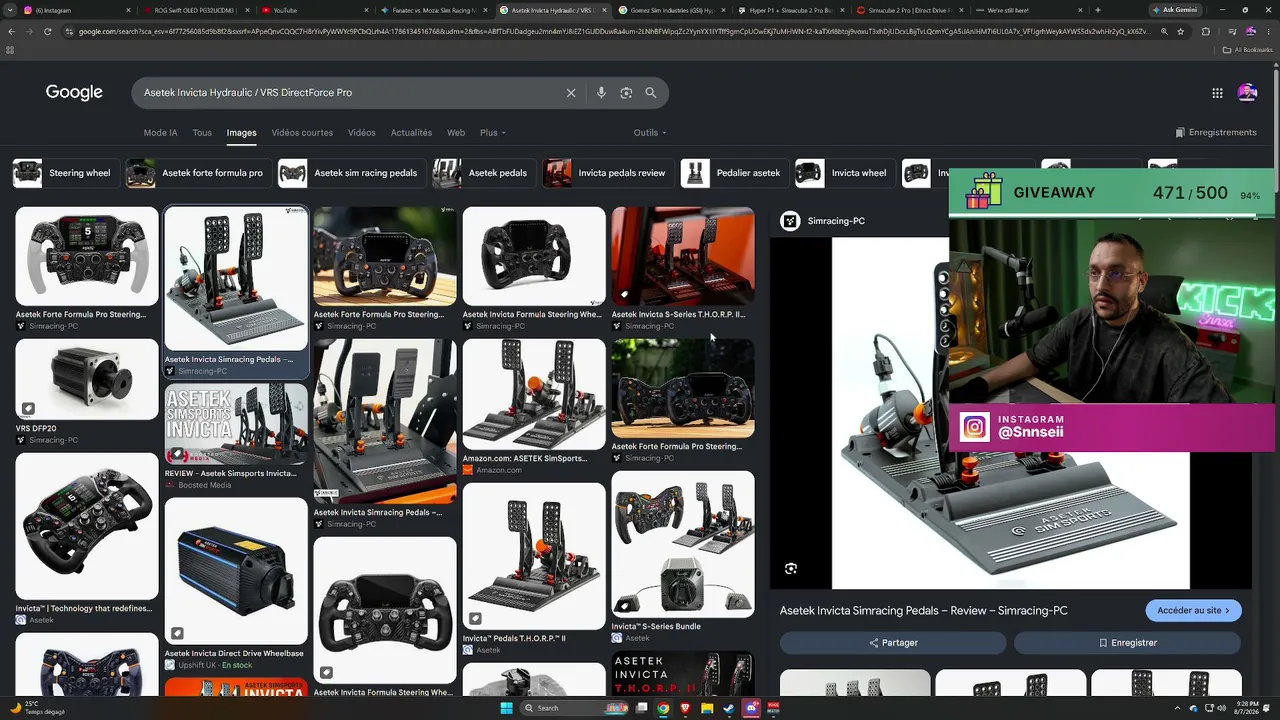Bookmark this page with the star icon
Image resolution: width=1280 pixels, height=720 pixels.
pyautogui.click(x=1181, y=32)
